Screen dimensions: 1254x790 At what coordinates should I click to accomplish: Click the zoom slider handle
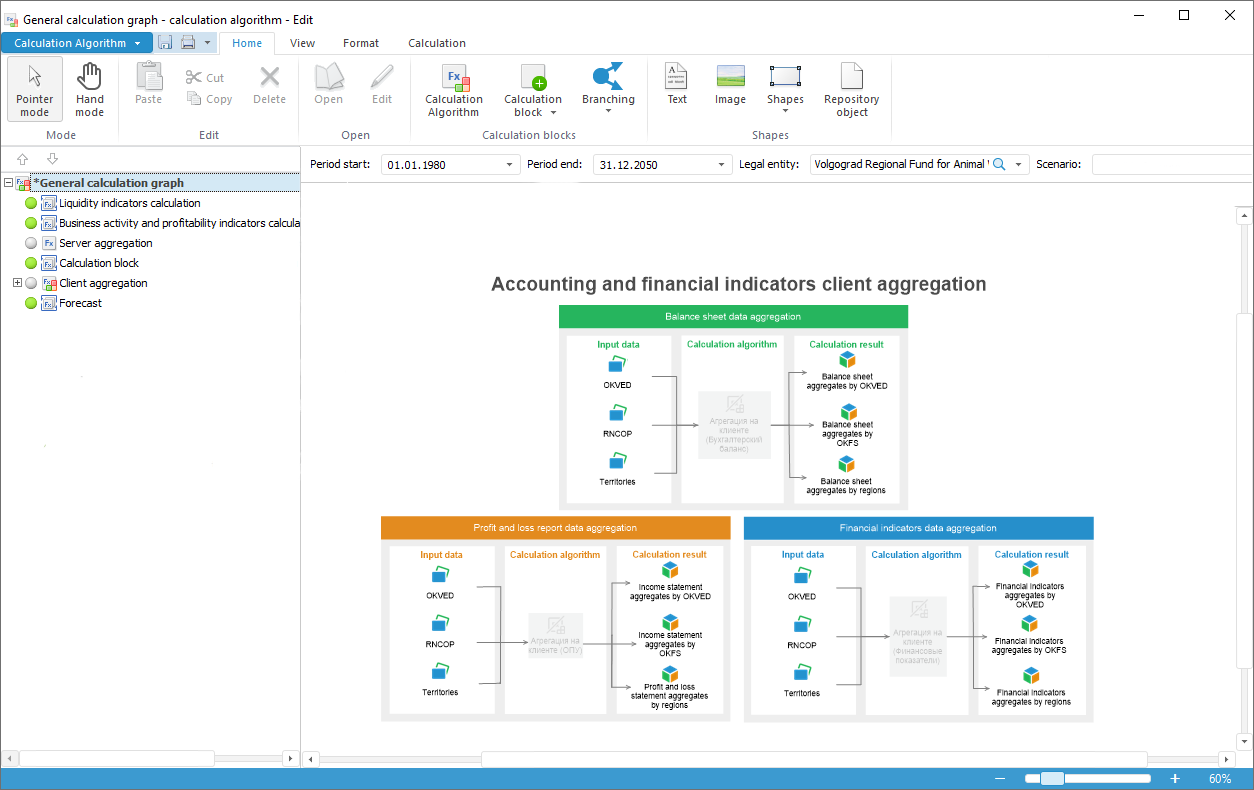point(1051,778)
